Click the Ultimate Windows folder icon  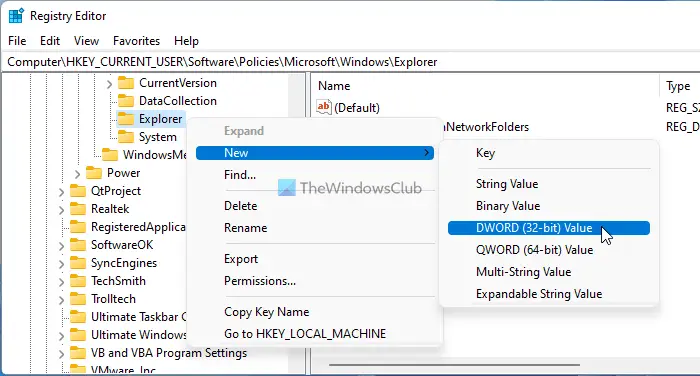coord(78,334)
